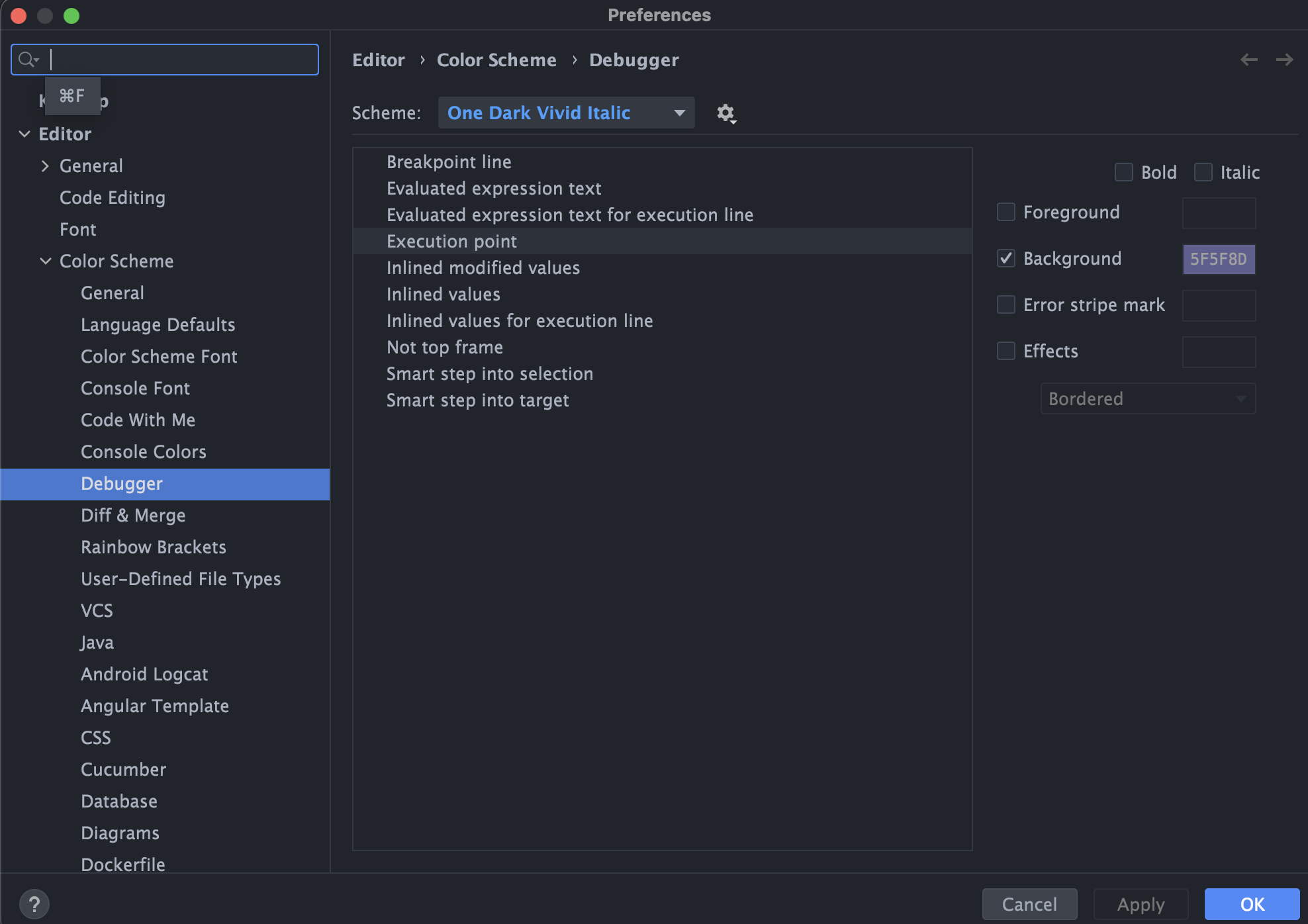Select Console Colors in the sidebar
The height and width of the screenshot is (924, 1308).
[x=143, y=451]
